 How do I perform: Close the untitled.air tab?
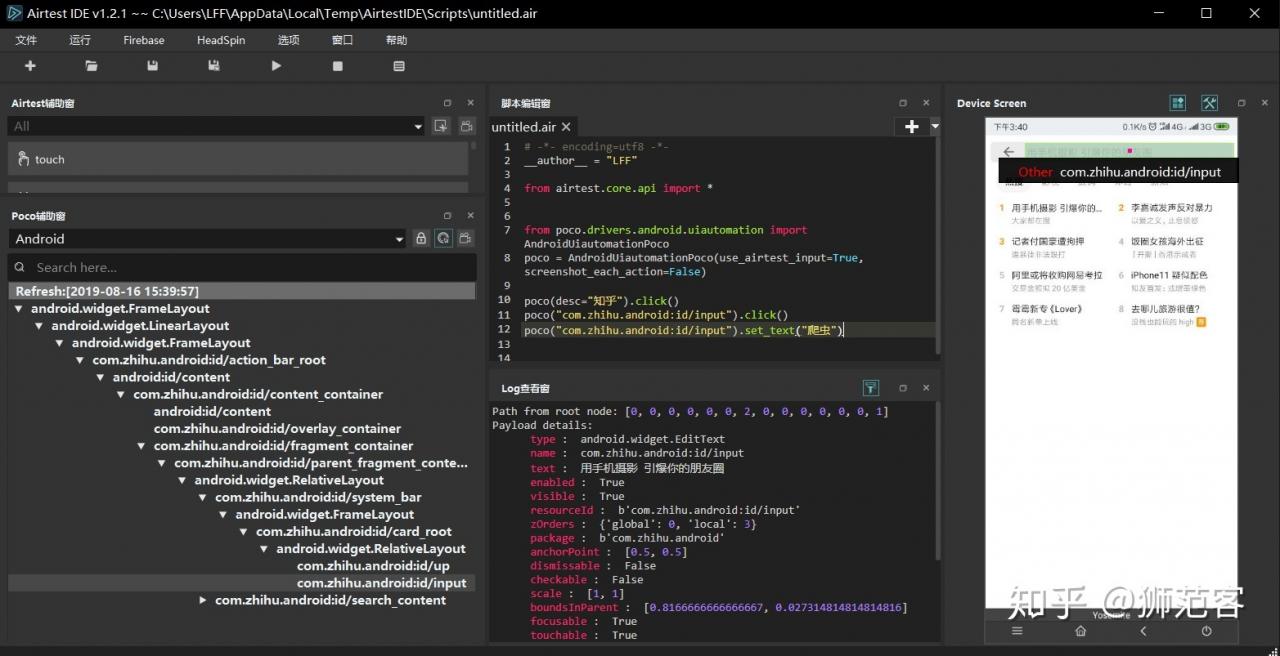[x=566, y=127]
